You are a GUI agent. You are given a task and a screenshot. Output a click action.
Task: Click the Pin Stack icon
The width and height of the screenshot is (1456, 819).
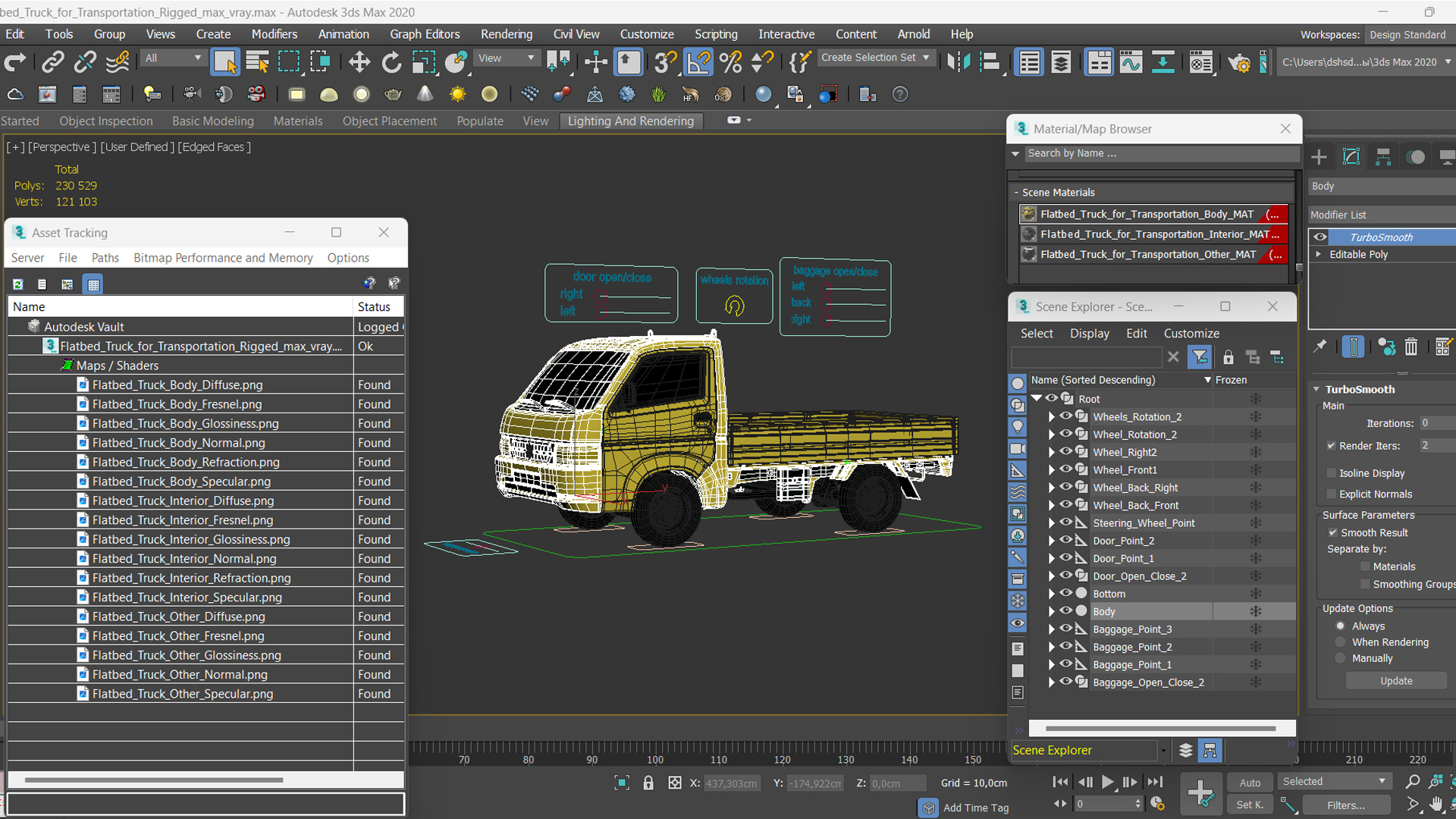click(1320, 347)
